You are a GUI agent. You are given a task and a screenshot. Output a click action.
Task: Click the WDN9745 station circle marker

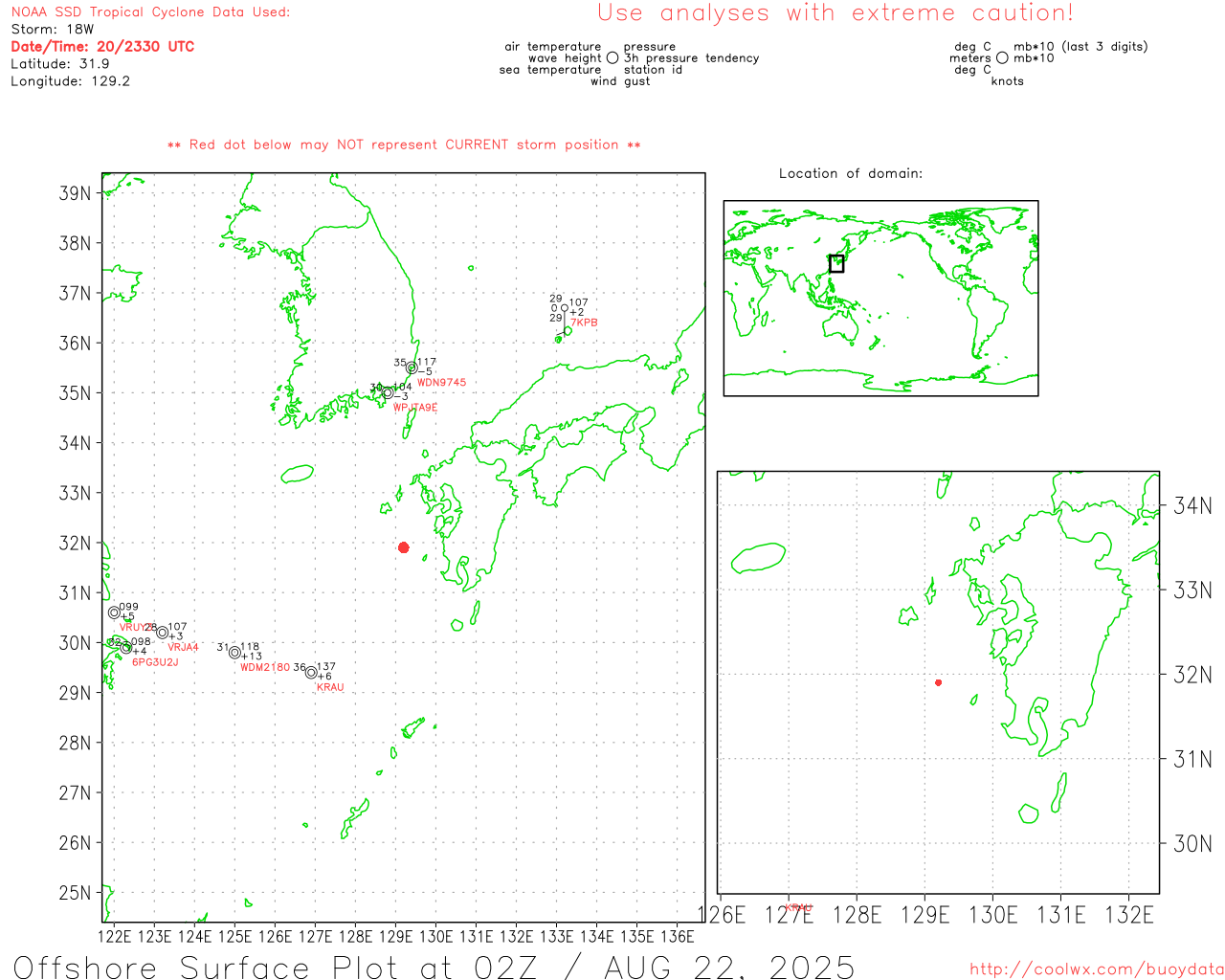pyautogui.click(x=412, y=367)
